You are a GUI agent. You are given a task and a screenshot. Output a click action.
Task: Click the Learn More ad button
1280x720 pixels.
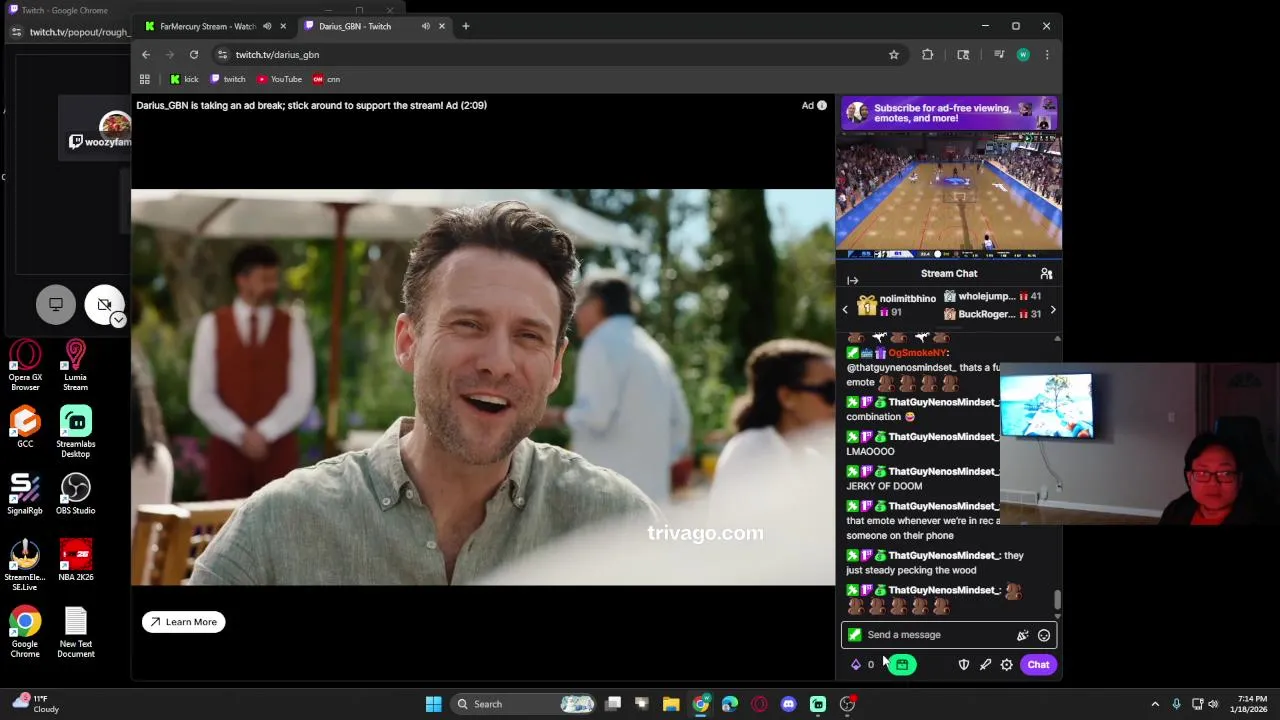(x=184, y=622)
